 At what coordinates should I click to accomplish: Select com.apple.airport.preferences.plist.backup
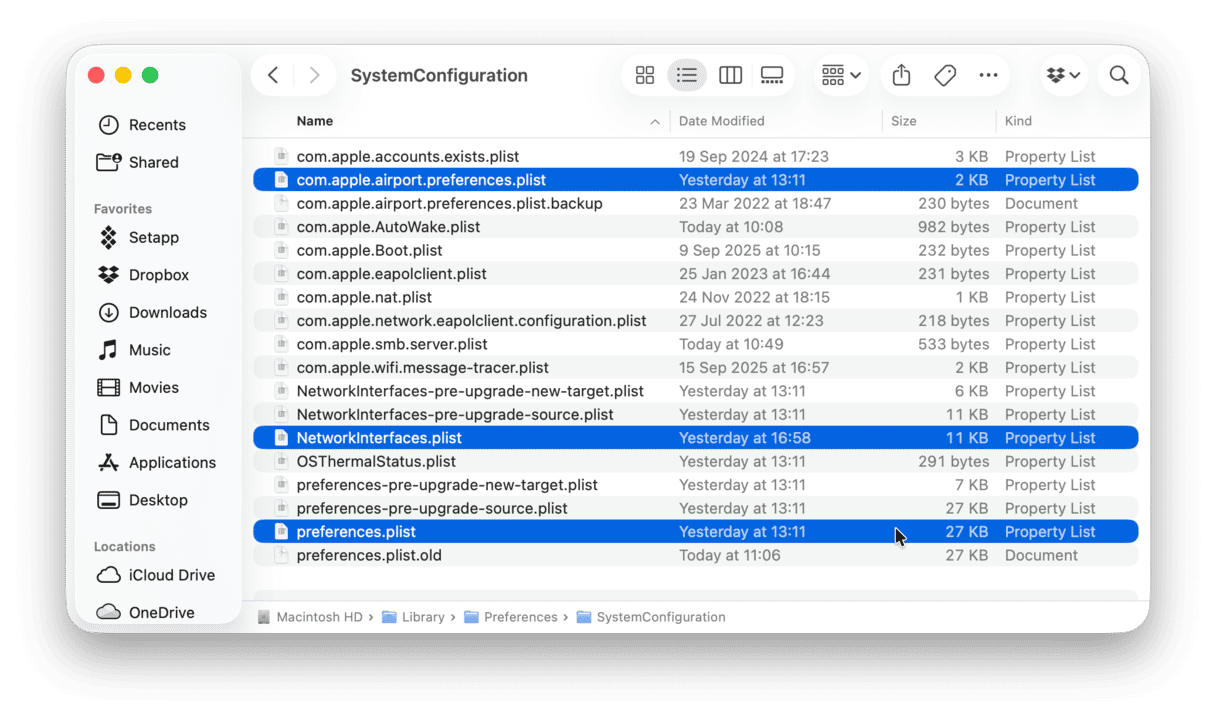click(x=695, y=203)
